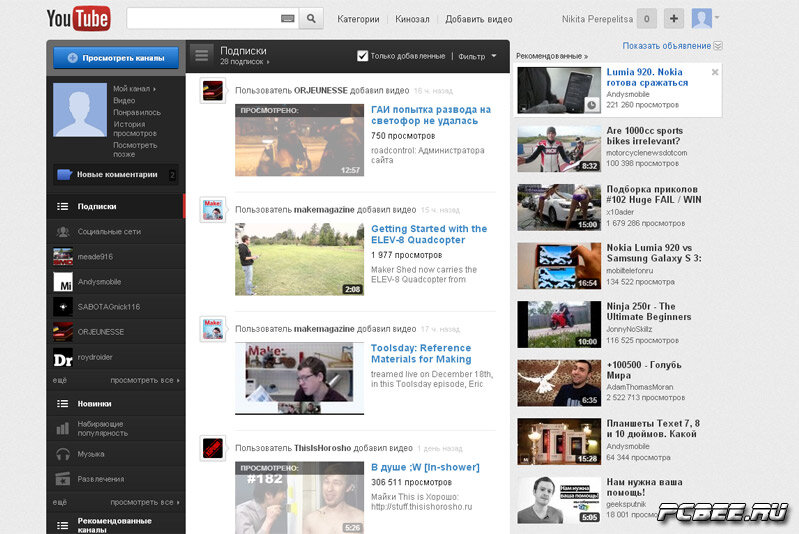This screenshot has width=799, height=534.
Task: Click the large profile avatar in the sidebar
Action: coord(80,110)
